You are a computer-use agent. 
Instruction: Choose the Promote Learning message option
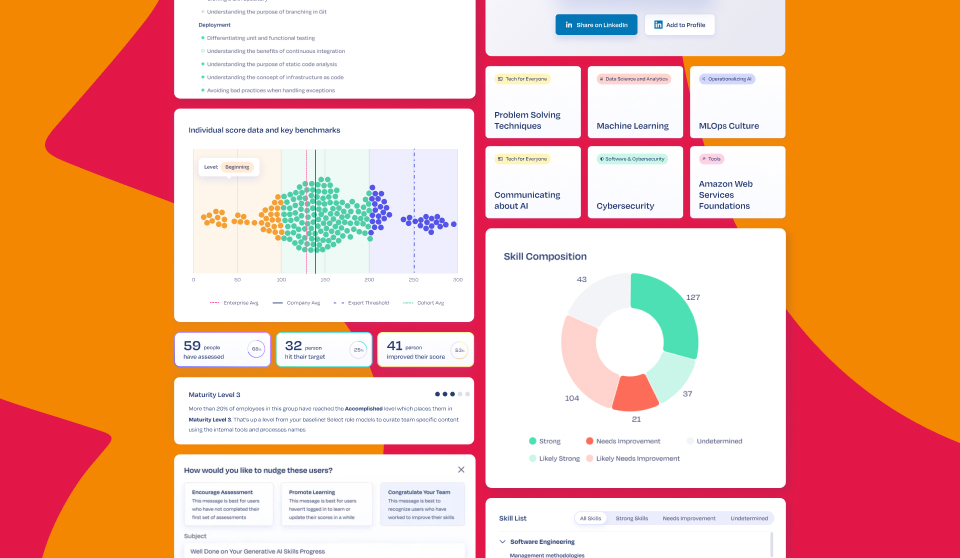326,504
